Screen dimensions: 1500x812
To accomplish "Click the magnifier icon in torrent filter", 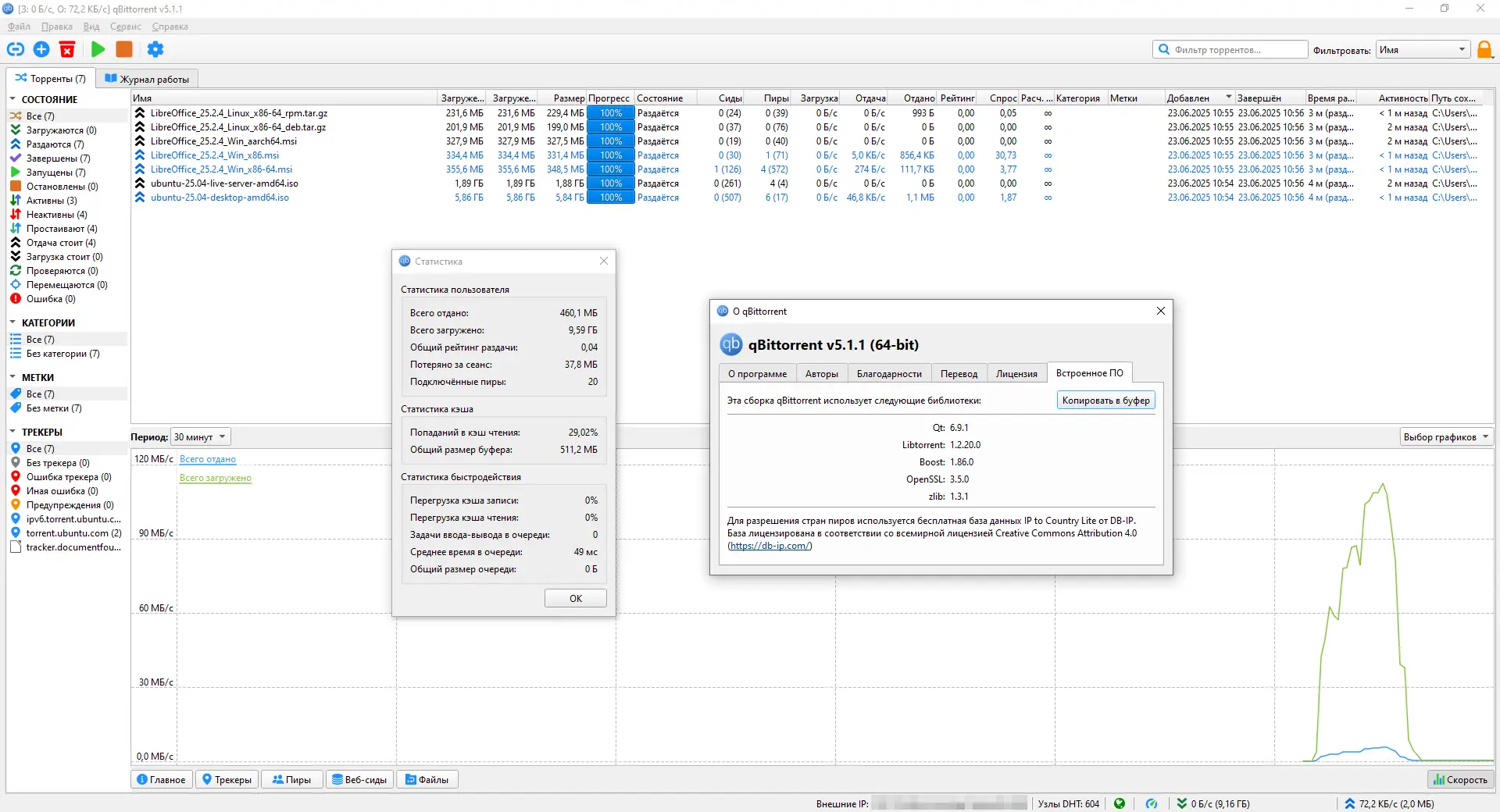I will coord(1164,49).
